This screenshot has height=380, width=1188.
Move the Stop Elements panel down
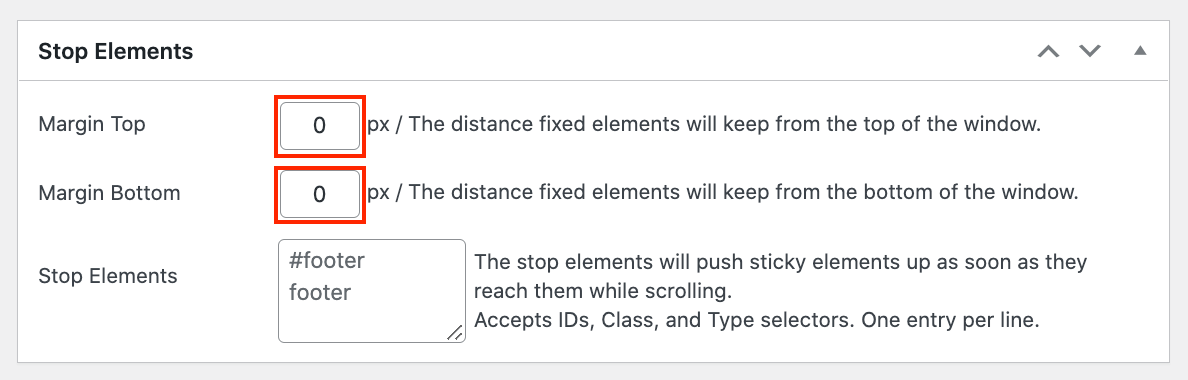point(1090,51)
